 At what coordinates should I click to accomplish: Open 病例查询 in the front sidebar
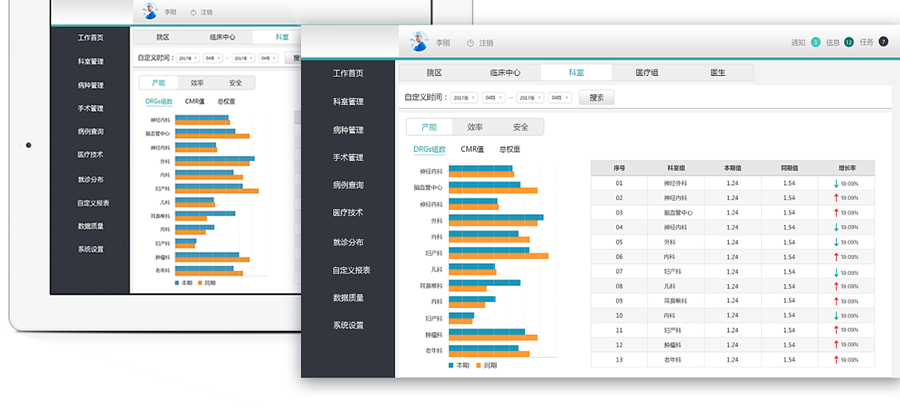click(348, 185)
